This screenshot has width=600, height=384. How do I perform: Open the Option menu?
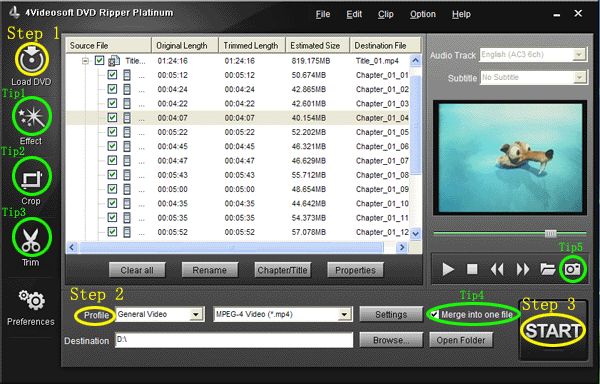(423, 14)
